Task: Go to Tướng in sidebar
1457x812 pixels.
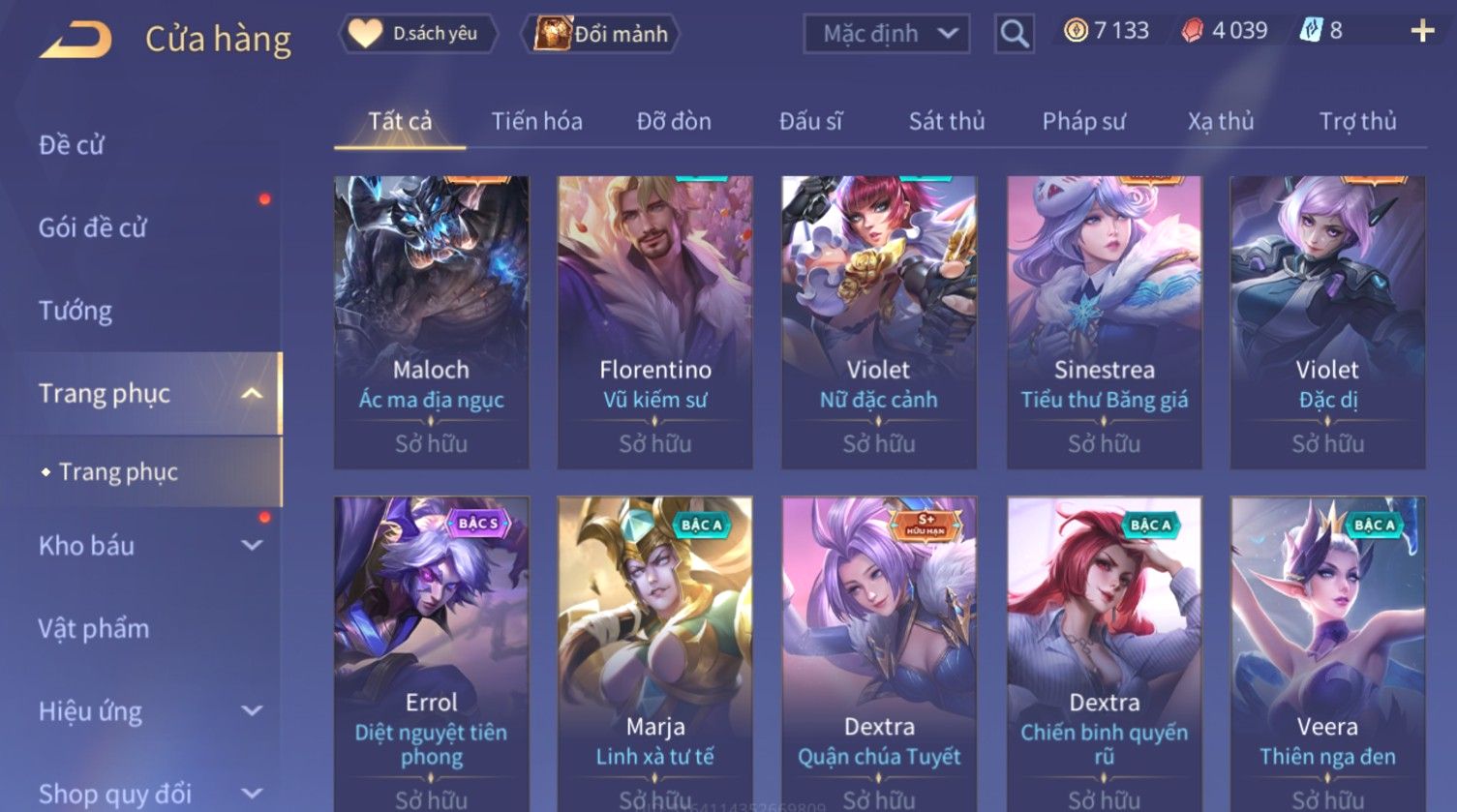Action: click(x=76, y=312)
